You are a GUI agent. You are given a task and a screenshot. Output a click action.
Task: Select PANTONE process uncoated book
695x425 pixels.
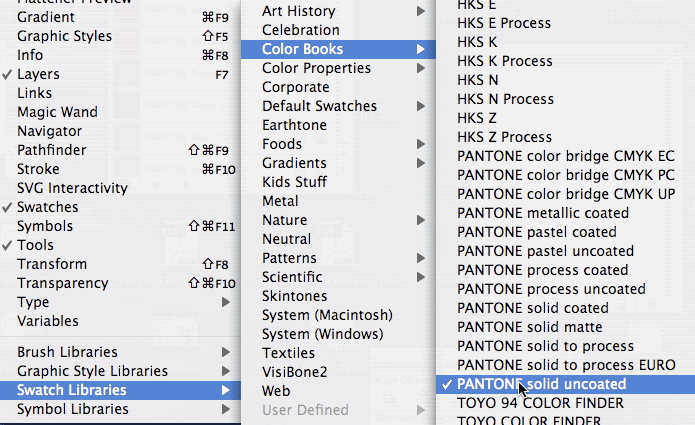[566, 289]
